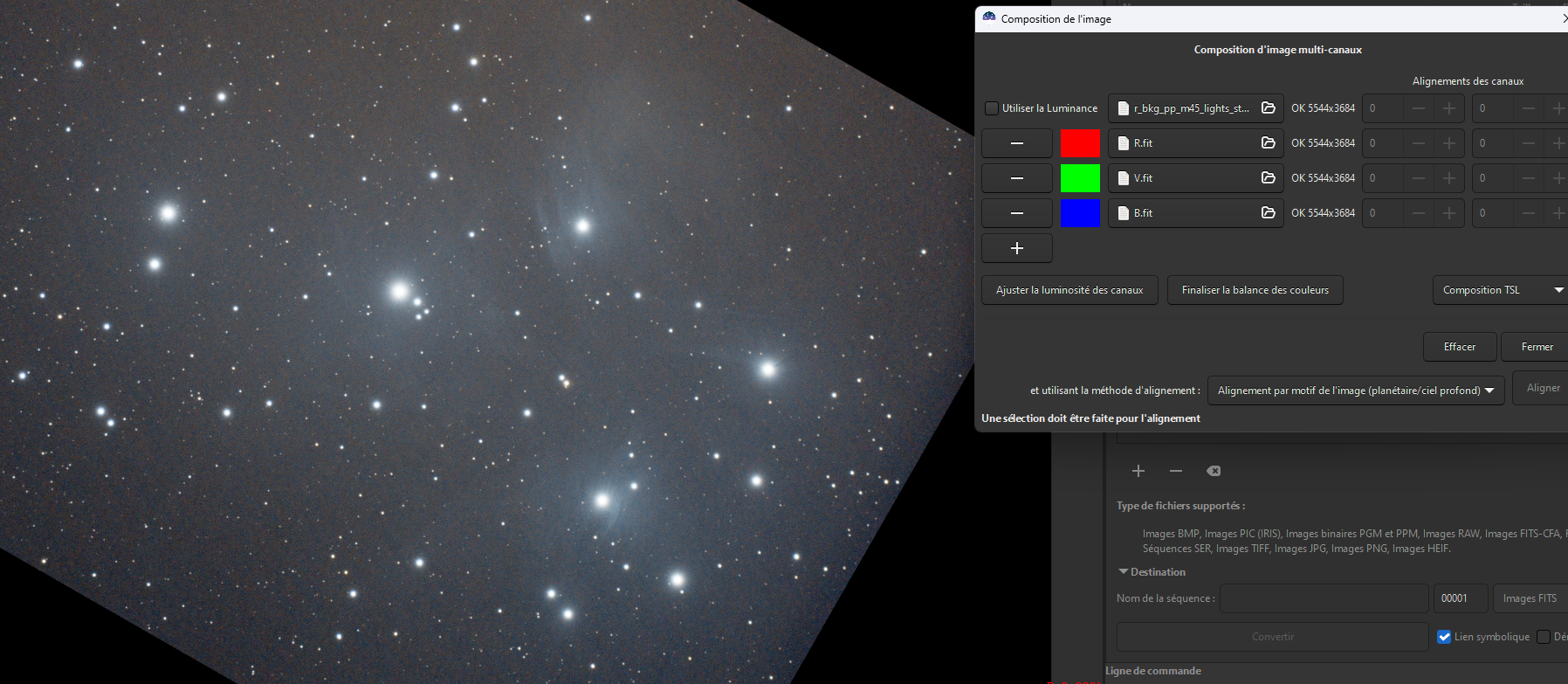The width and height of the screenshot is (1568, 684).
Task: Decrease first alignment value on V.fit row
Action: coord(1419,178)
